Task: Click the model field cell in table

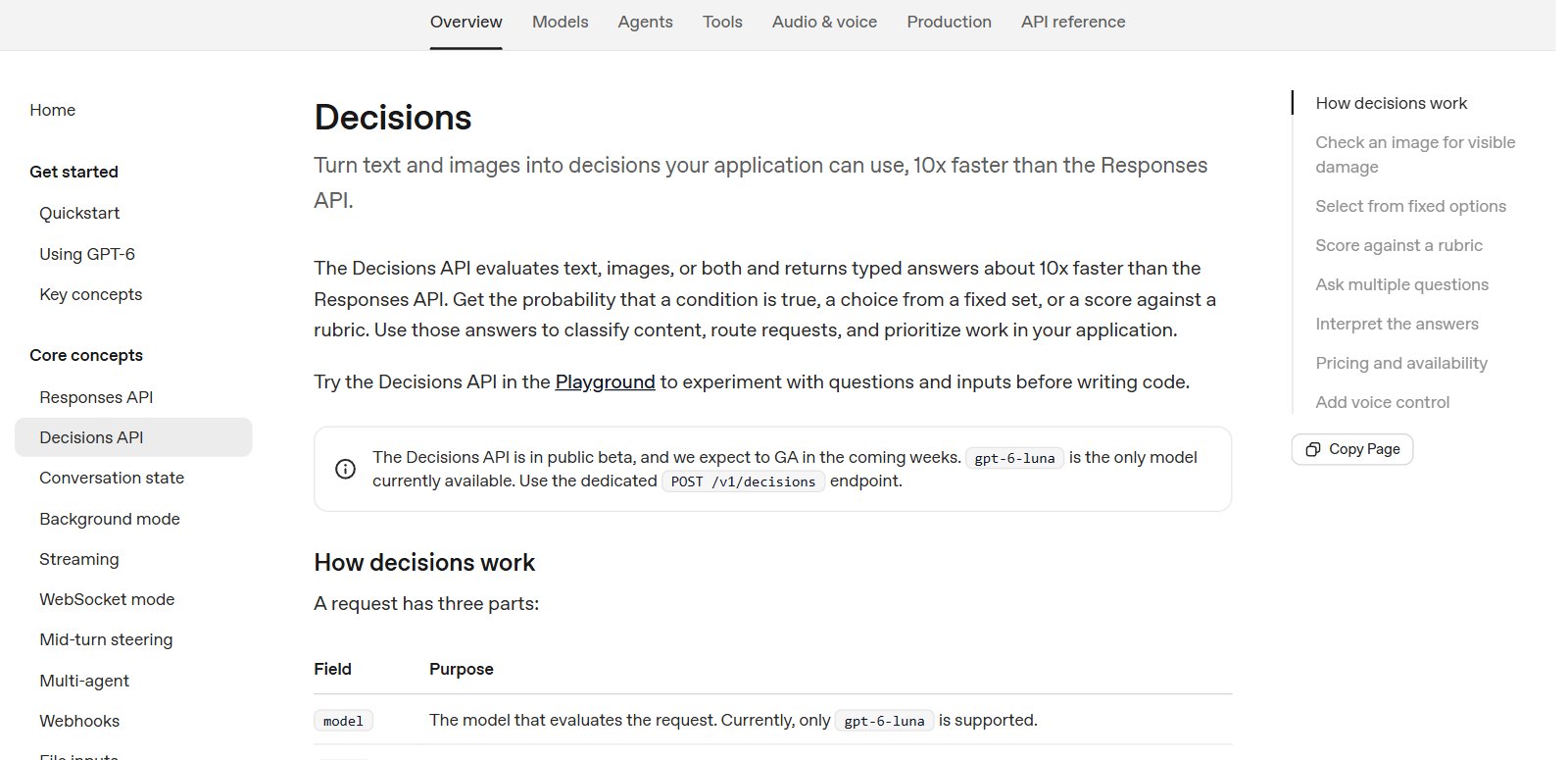Action: (343, 721)
